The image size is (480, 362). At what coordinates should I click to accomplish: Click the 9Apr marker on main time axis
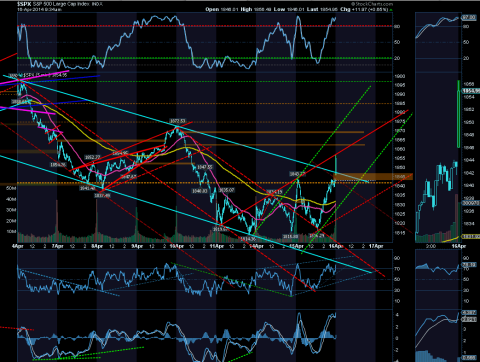(137, 246)
